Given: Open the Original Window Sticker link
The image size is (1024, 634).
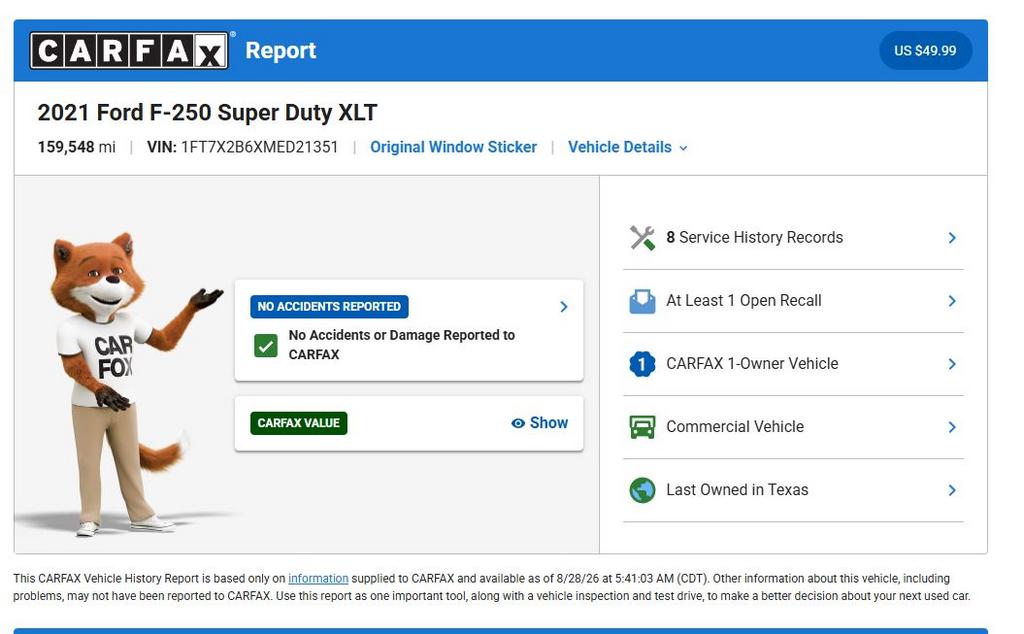Looking at the screenshot, I should click(453, 148).
